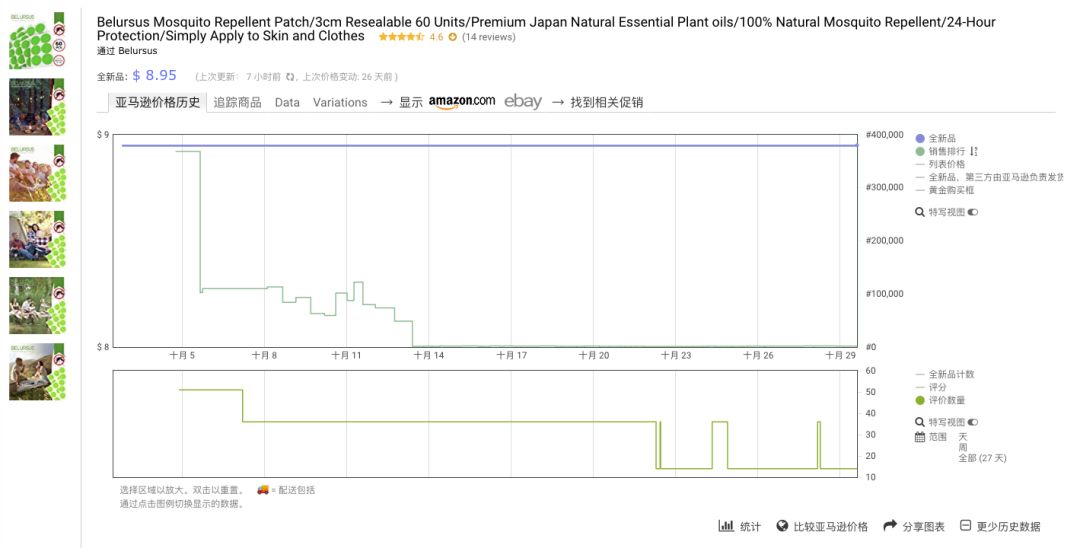
Task: Toggle the 评价数量 legend series
Action: [x=940, y=401]
